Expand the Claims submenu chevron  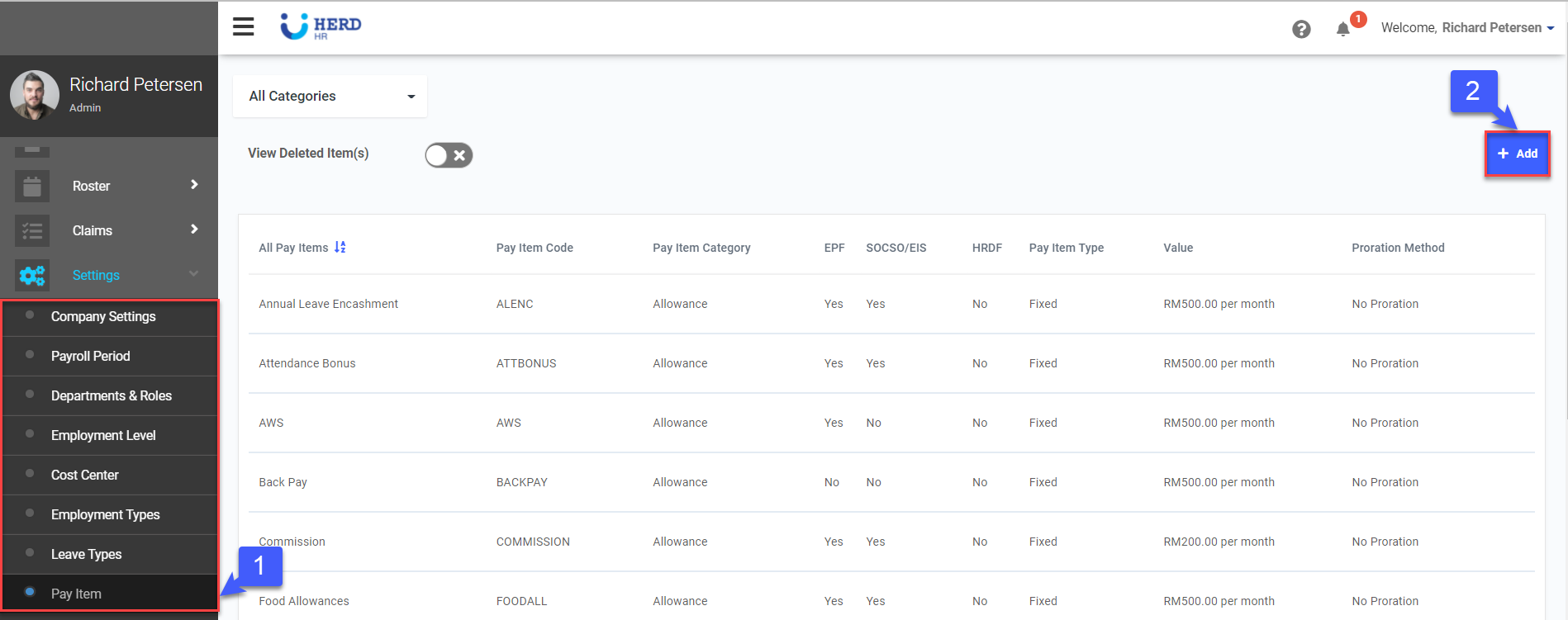click(194, 230)
